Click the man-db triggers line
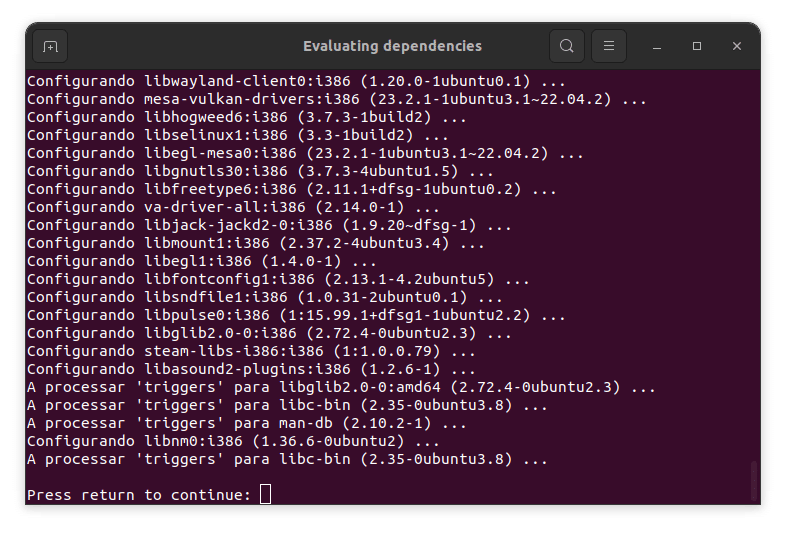The width and height of the screenshot is (786, 533). (x=247, y=423)
